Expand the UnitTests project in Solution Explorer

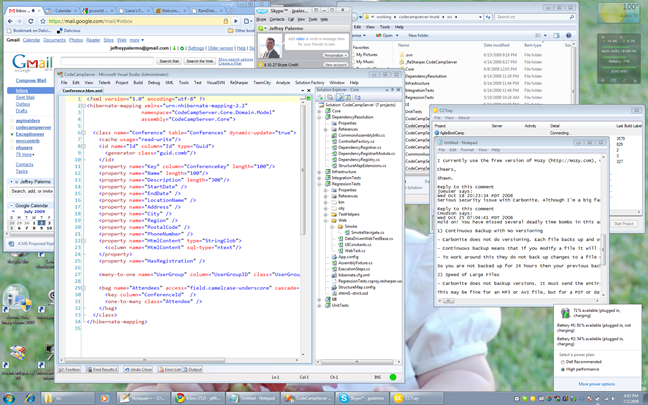[319, 305]
